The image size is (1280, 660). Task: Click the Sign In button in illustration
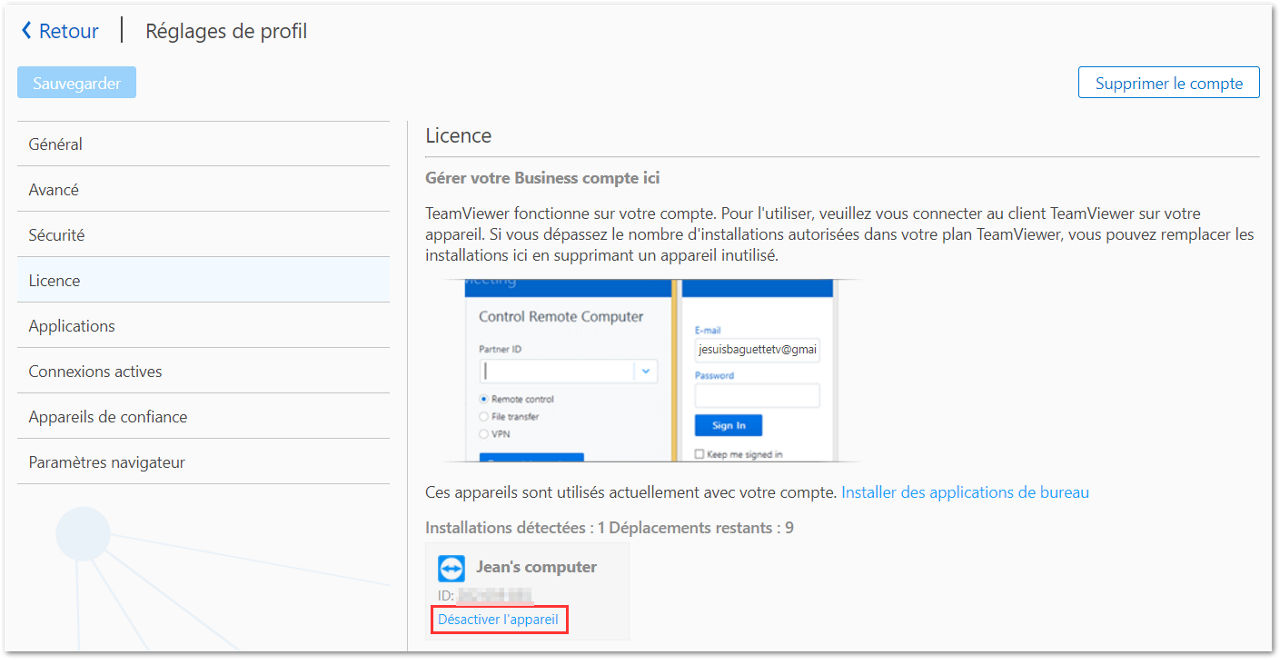coord(728,425)
